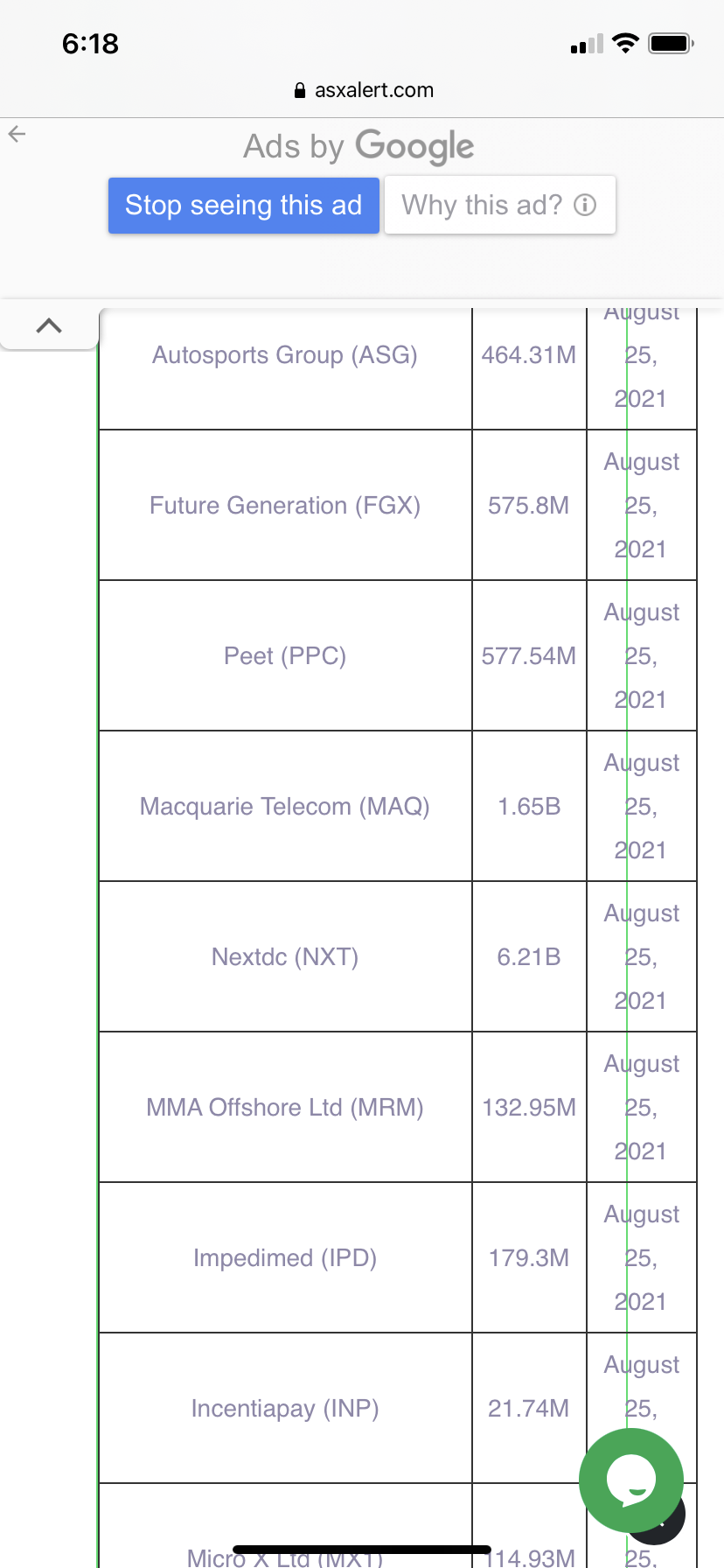Select Macquarie Telecom (MAQ) entry
Image resolution: width=724 pixels, height=1568 pixels.
pyautogui.click(x=285, y=807)
